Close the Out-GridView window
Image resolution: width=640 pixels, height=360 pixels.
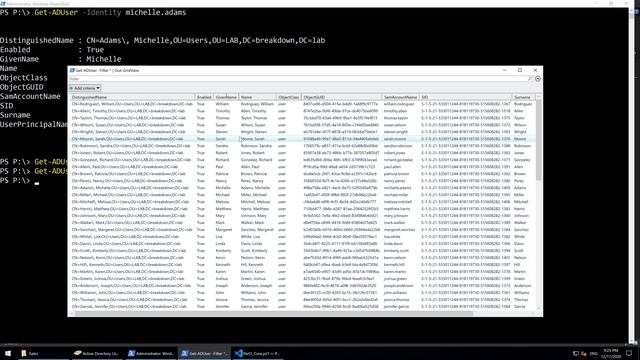coord(535,70)
